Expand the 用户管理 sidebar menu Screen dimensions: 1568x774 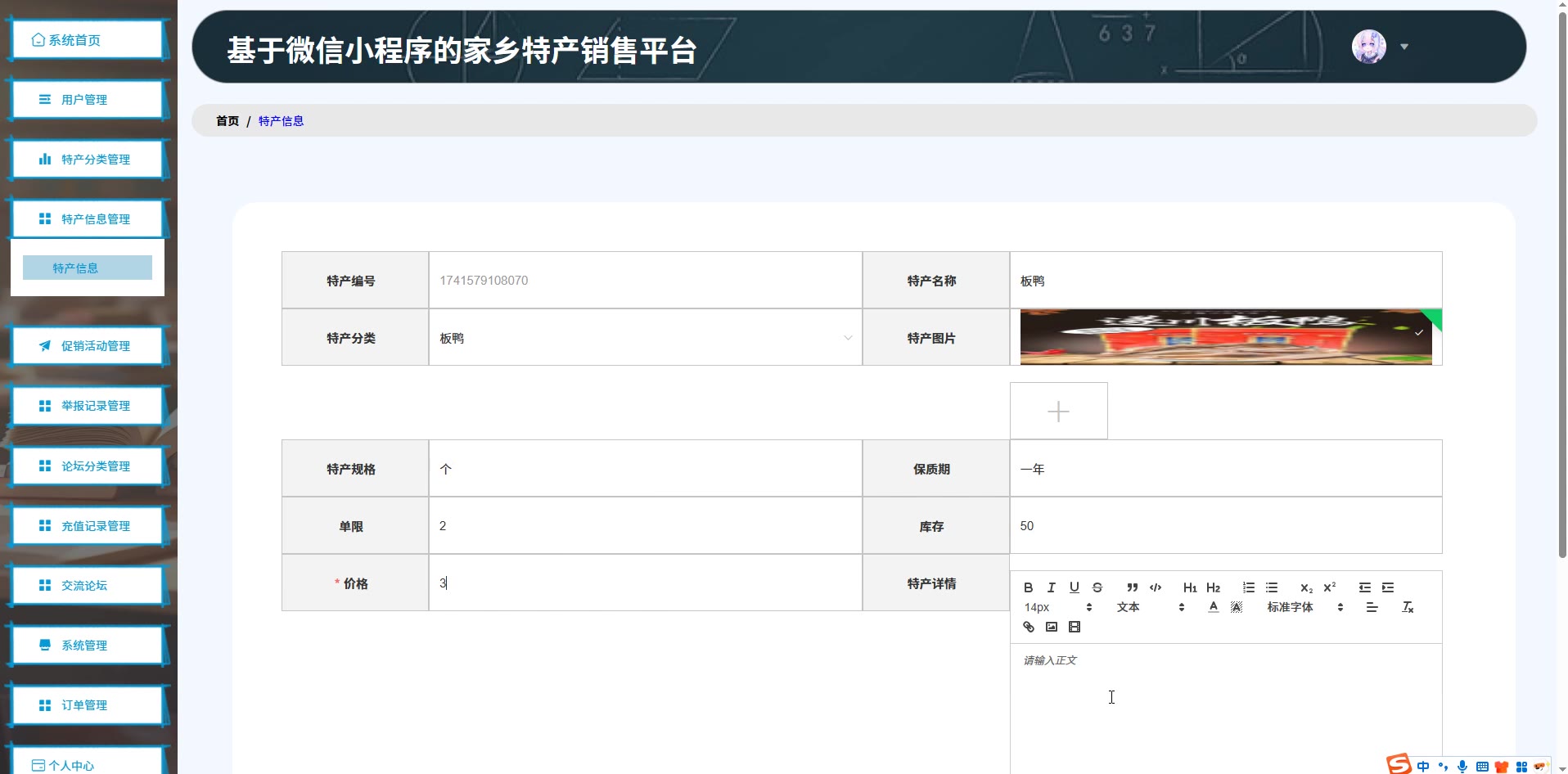coord(88,99)
